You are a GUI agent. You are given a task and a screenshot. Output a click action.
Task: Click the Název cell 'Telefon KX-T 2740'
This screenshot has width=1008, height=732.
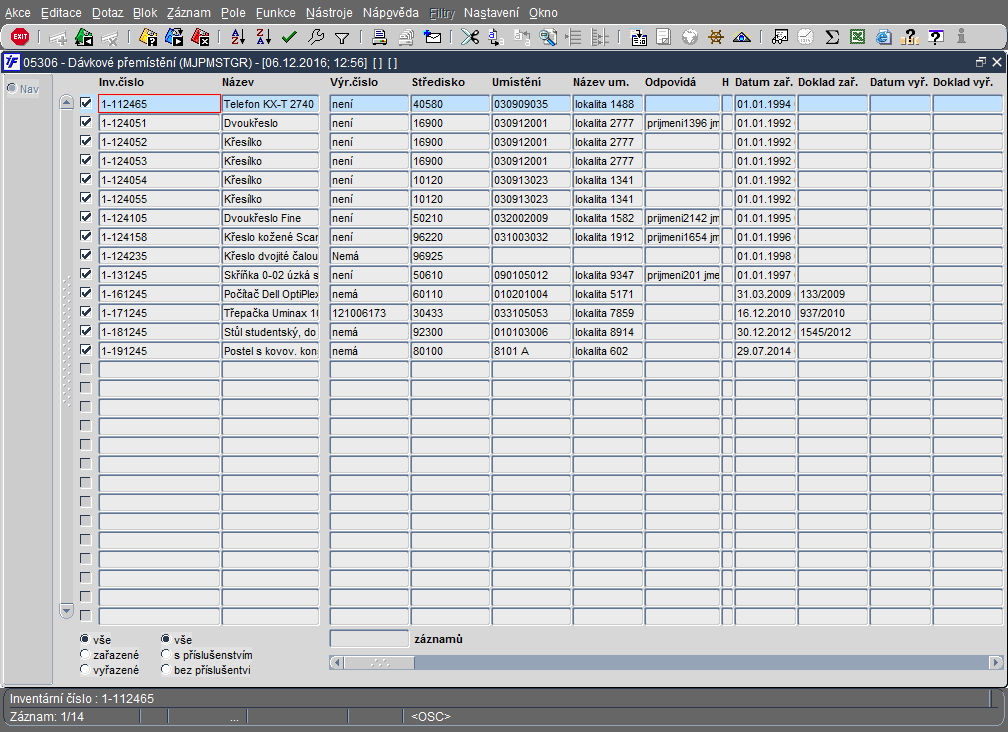270,103
